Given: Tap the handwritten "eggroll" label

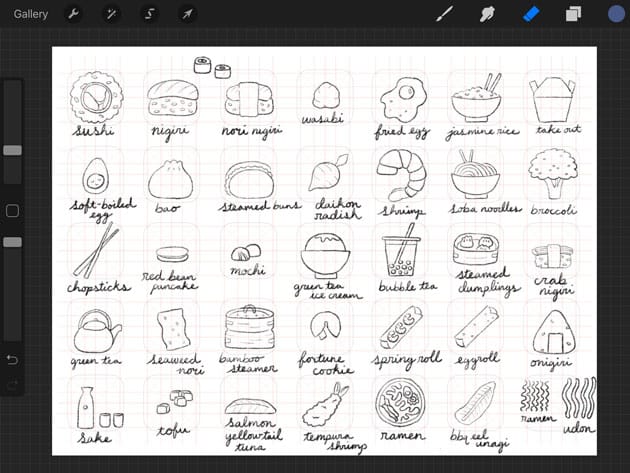Looking at the screenshot, I should click(x=477, y=360).
